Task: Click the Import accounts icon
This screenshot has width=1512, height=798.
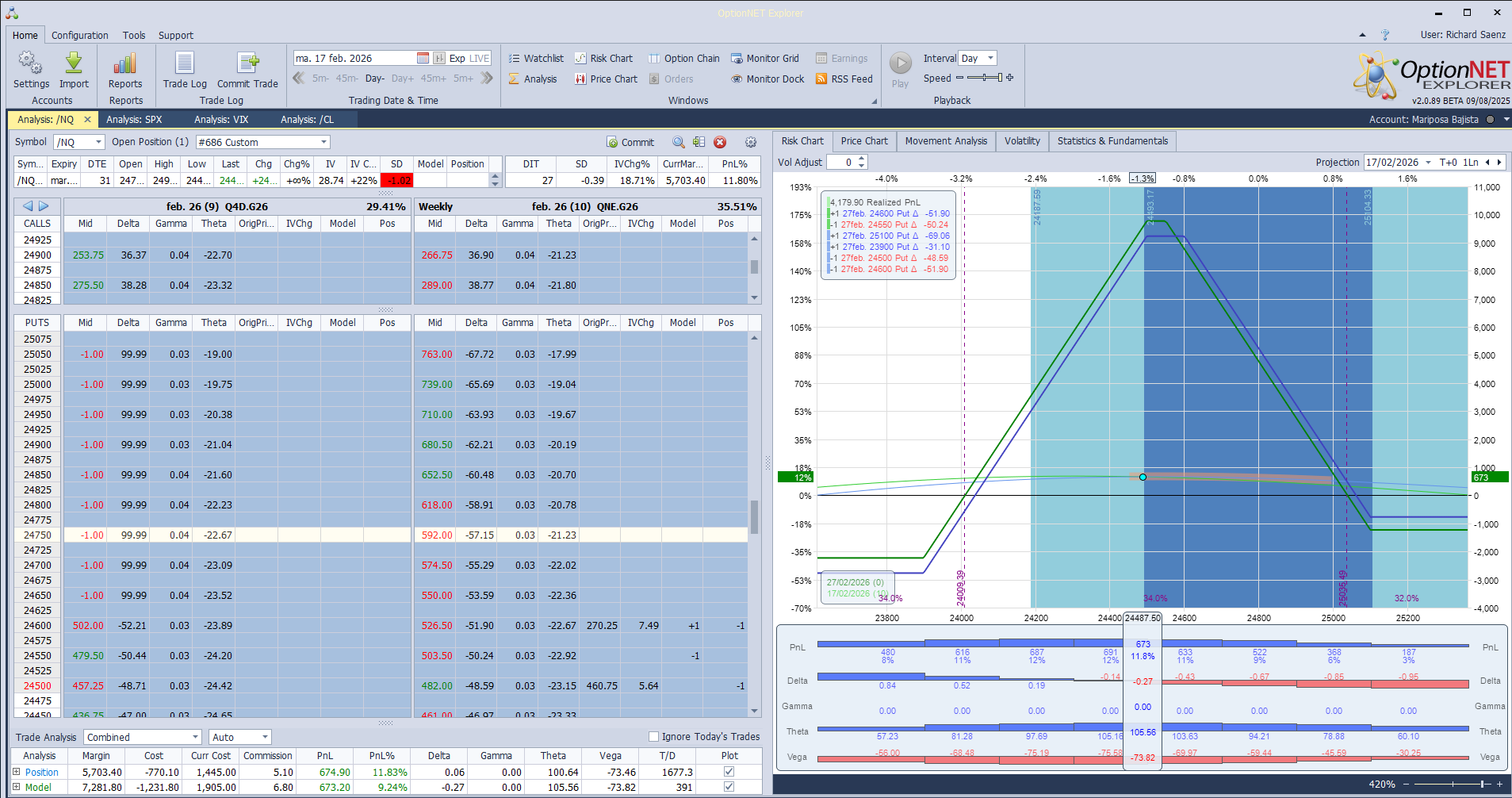Action: [x=74, y=70]
